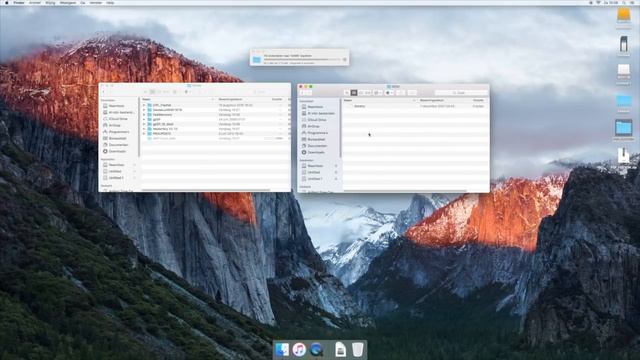Switch right Finder window to Cover Flow

pos(368,93)
